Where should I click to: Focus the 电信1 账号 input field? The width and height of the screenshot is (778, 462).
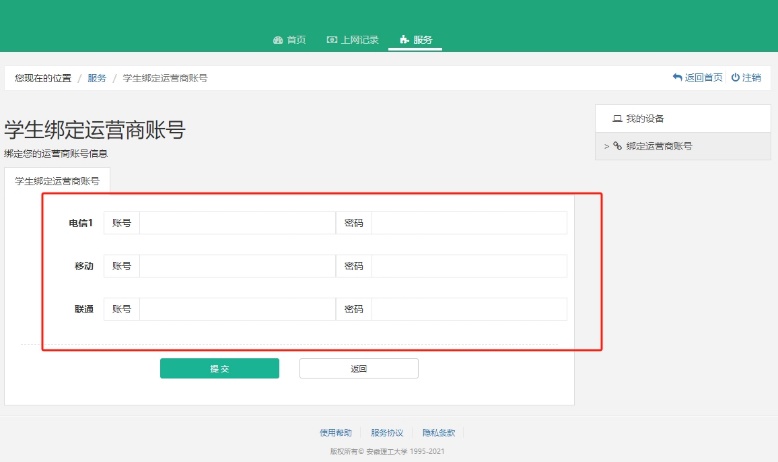point(236,223)
